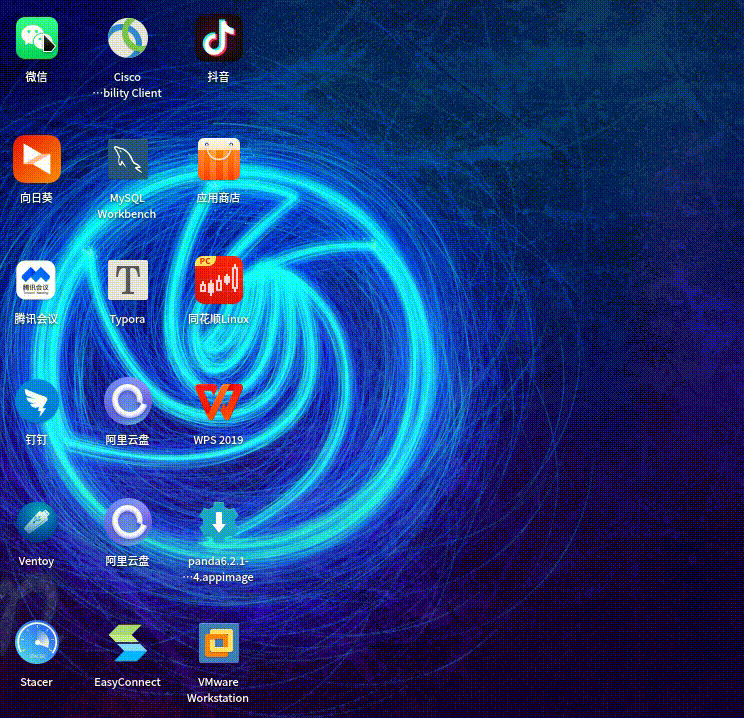744x718 pixels.
Task: Open the 抖音 TikTok icon
Action: click(x=219, y=38)
